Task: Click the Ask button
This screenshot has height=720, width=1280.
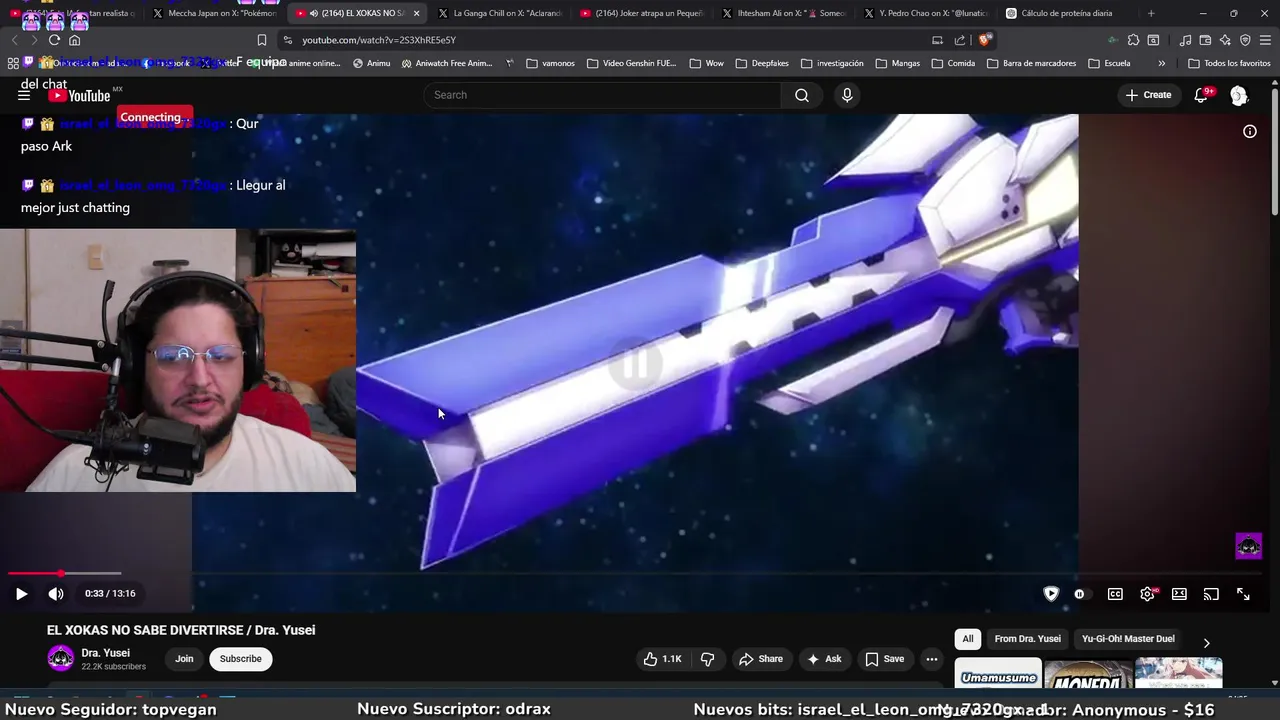Action: [824, 659]
